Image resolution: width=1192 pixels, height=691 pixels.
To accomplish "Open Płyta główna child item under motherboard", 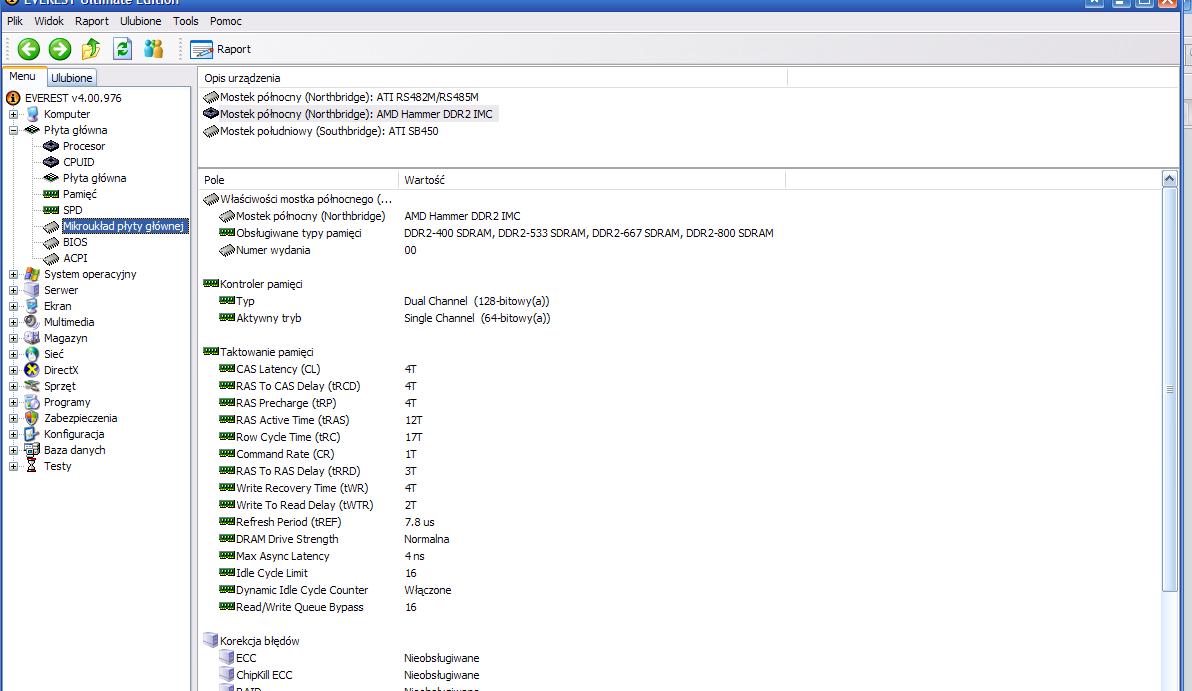I will tap(94, 178).
